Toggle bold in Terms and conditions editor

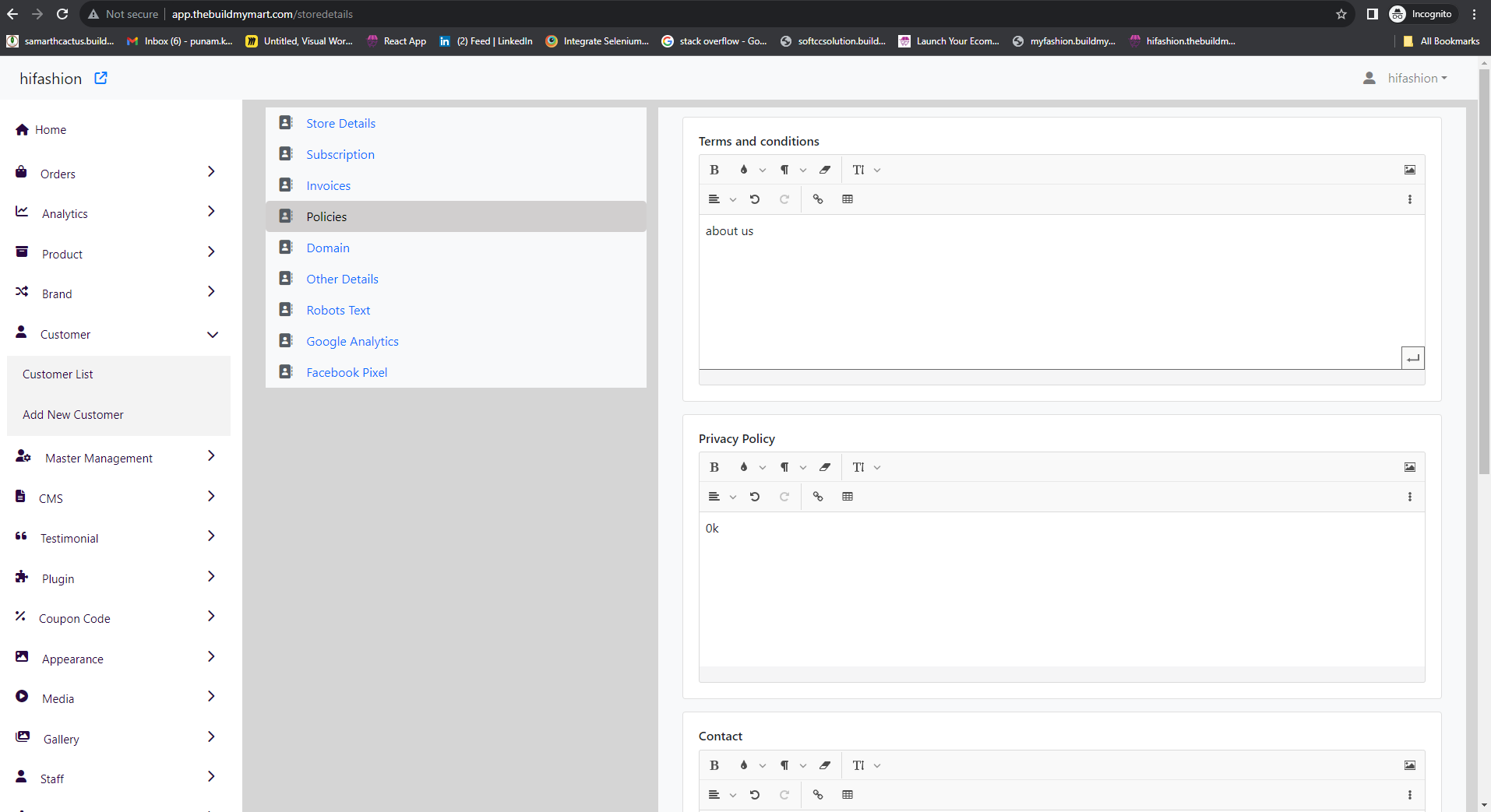714,170
